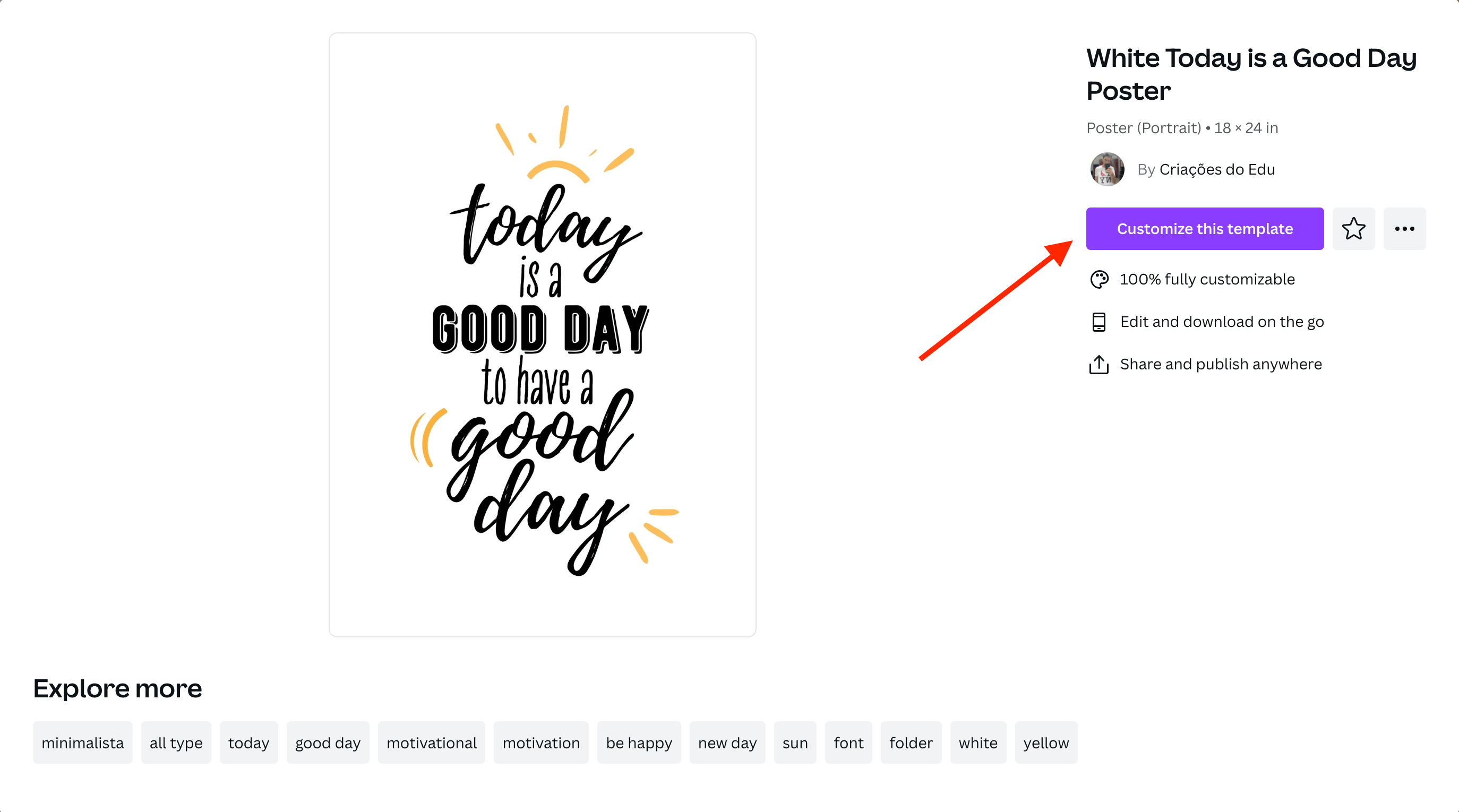1459x812 pixels.
Task: Click the Criações do Edu avatar photo
Action: click(1106, 169)
